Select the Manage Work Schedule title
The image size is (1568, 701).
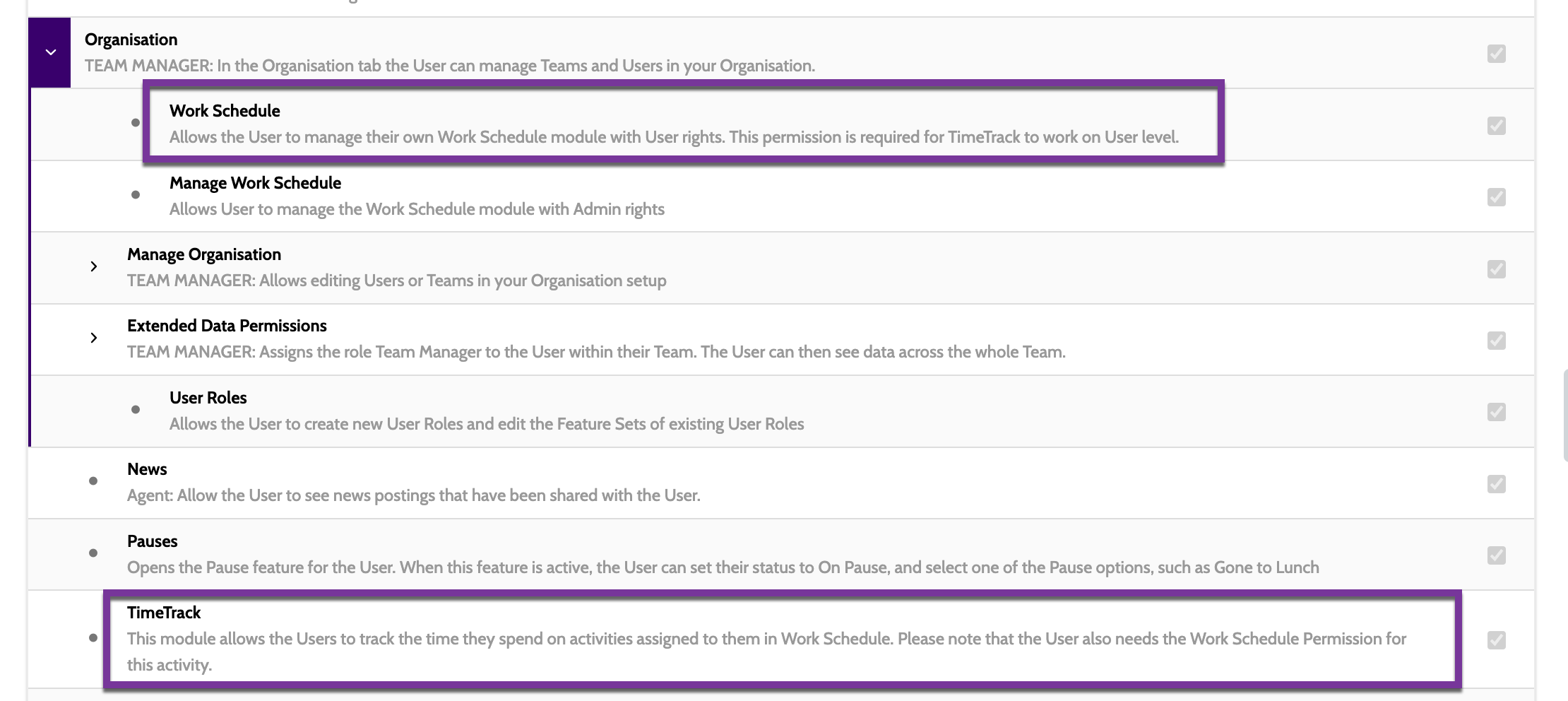pos(255,183)
